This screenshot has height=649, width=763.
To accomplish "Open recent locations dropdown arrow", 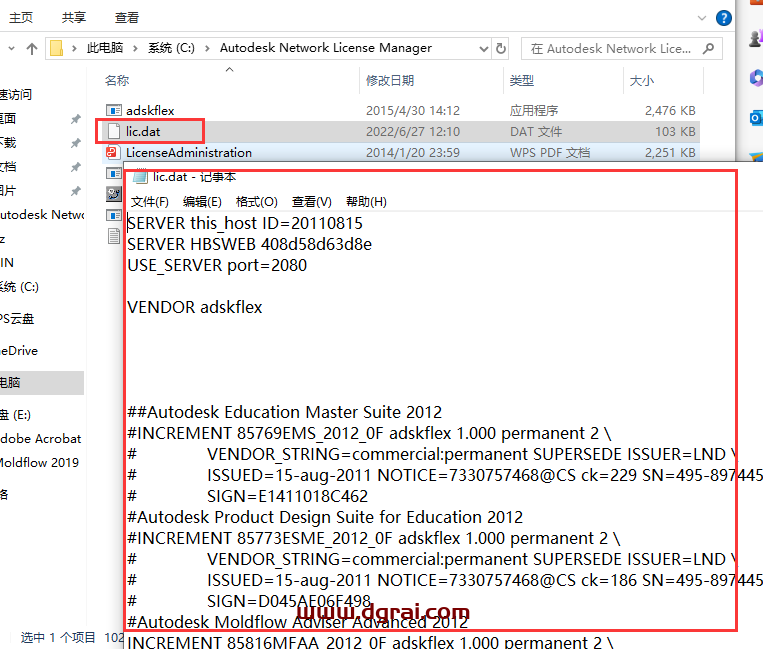I will (11, 48).
